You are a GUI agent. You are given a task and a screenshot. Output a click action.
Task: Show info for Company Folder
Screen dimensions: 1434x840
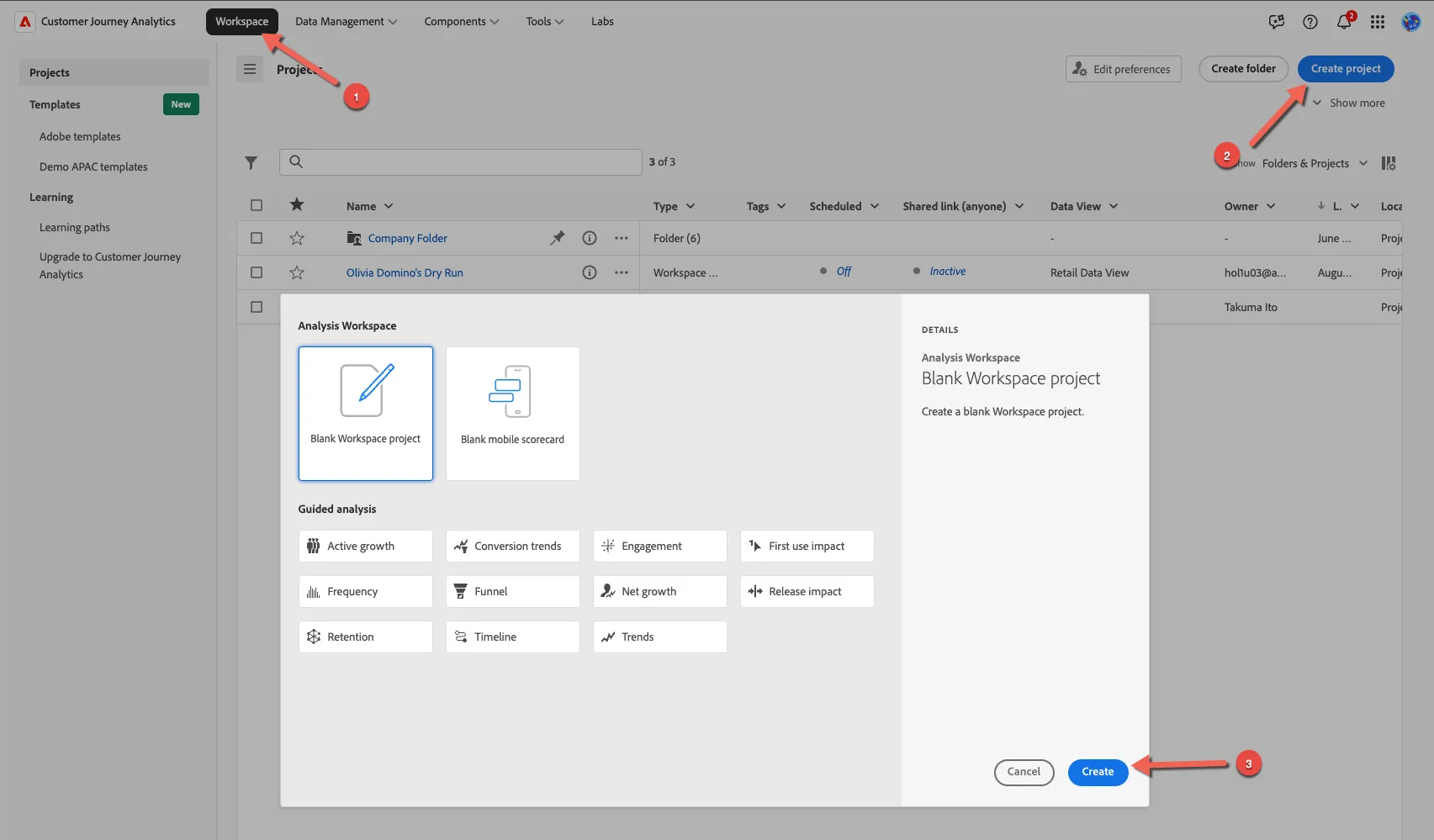(590, 238)
